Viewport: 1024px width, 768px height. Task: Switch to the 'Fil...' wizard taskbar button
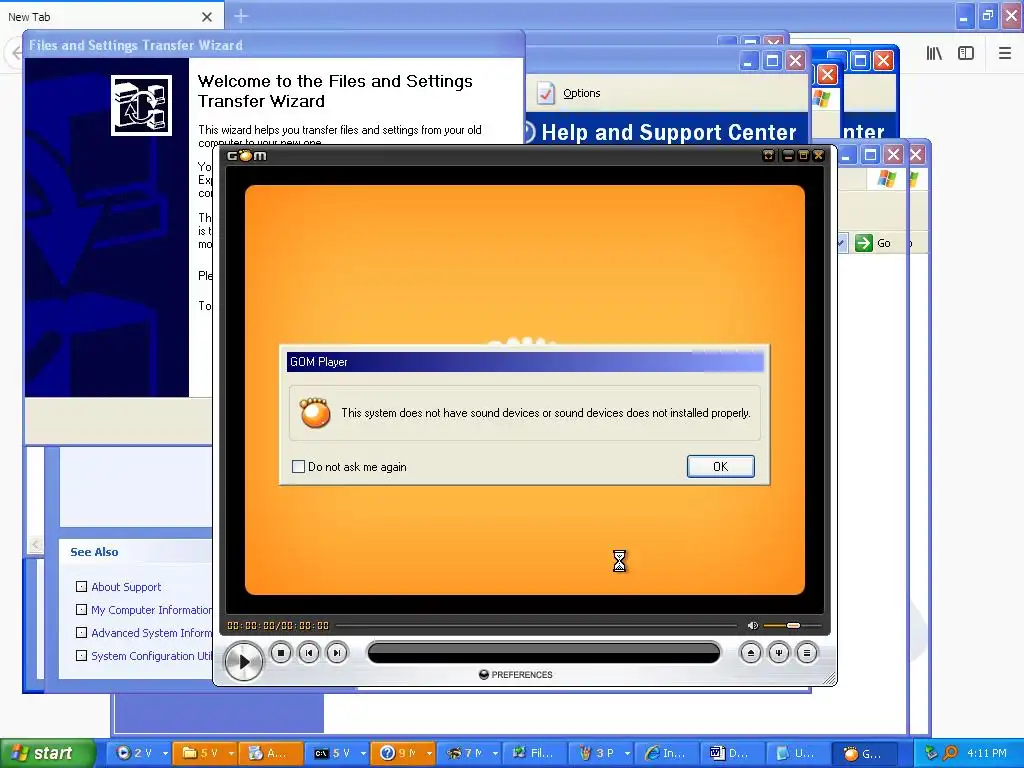point(535,753)
